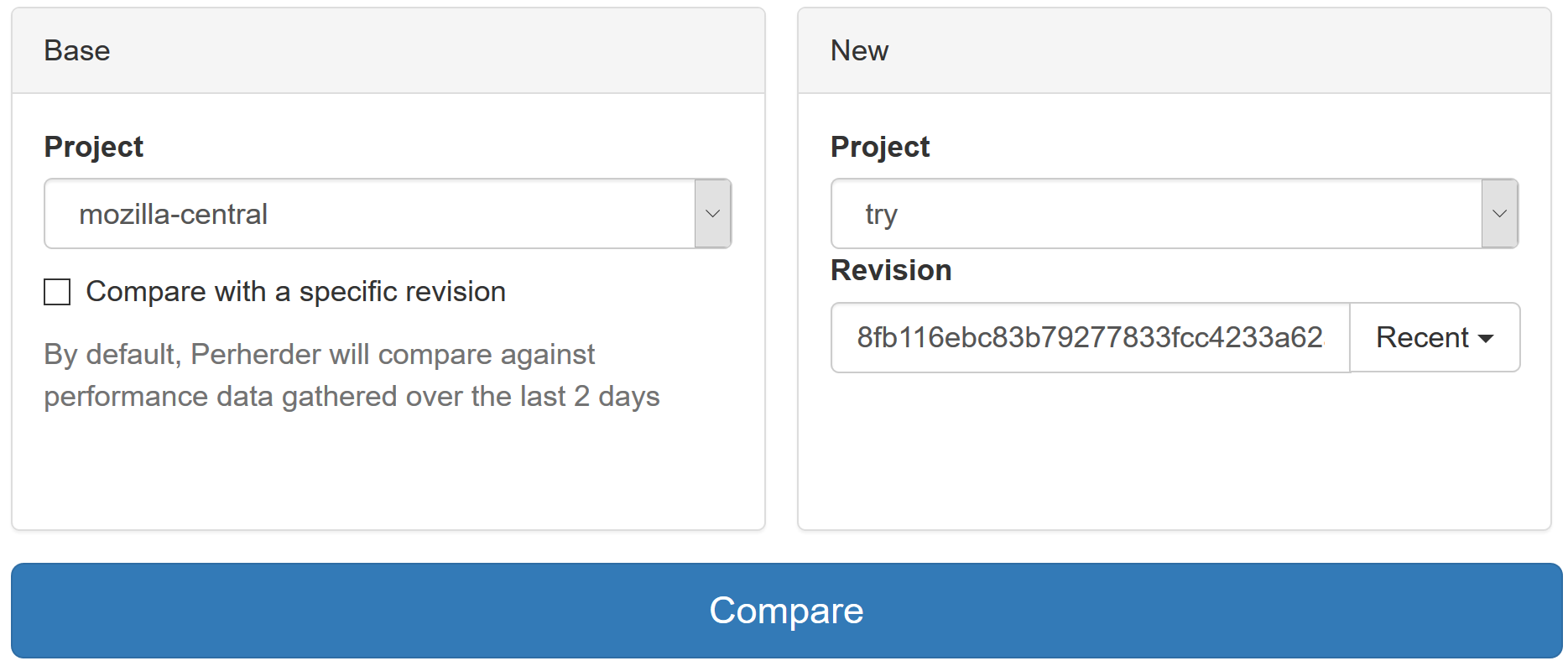Image resolution: width=1568 pixels, height=666 pixels.
Task: Click the Project label in New panel
Action: pyautogui.click(x=880, y=147)
